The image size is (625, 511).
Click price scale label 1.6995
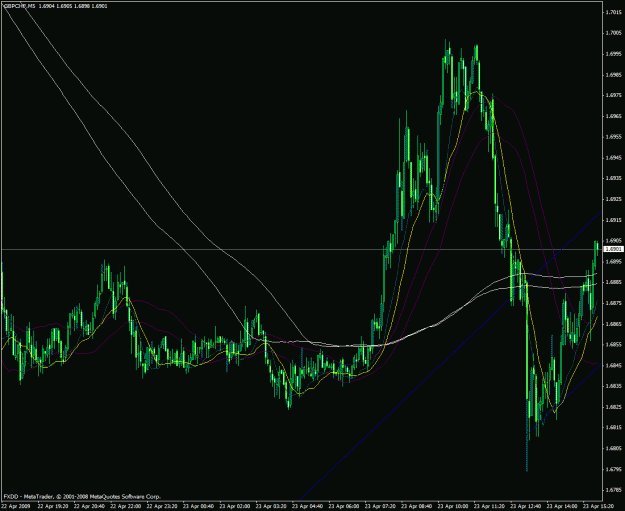(613, 54)
